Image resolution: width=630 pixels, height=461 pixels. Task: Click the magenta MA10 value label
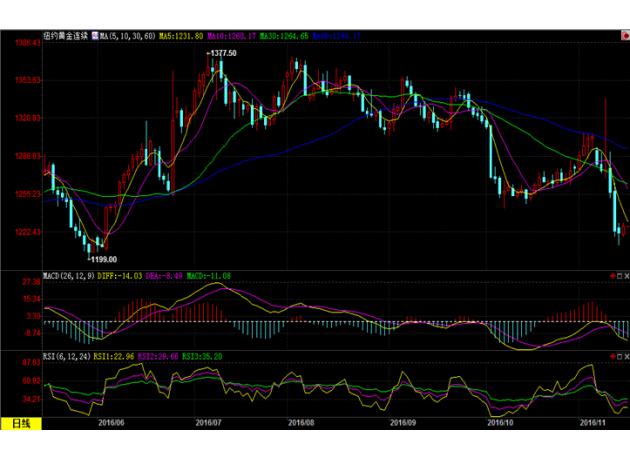click(231, 37)
